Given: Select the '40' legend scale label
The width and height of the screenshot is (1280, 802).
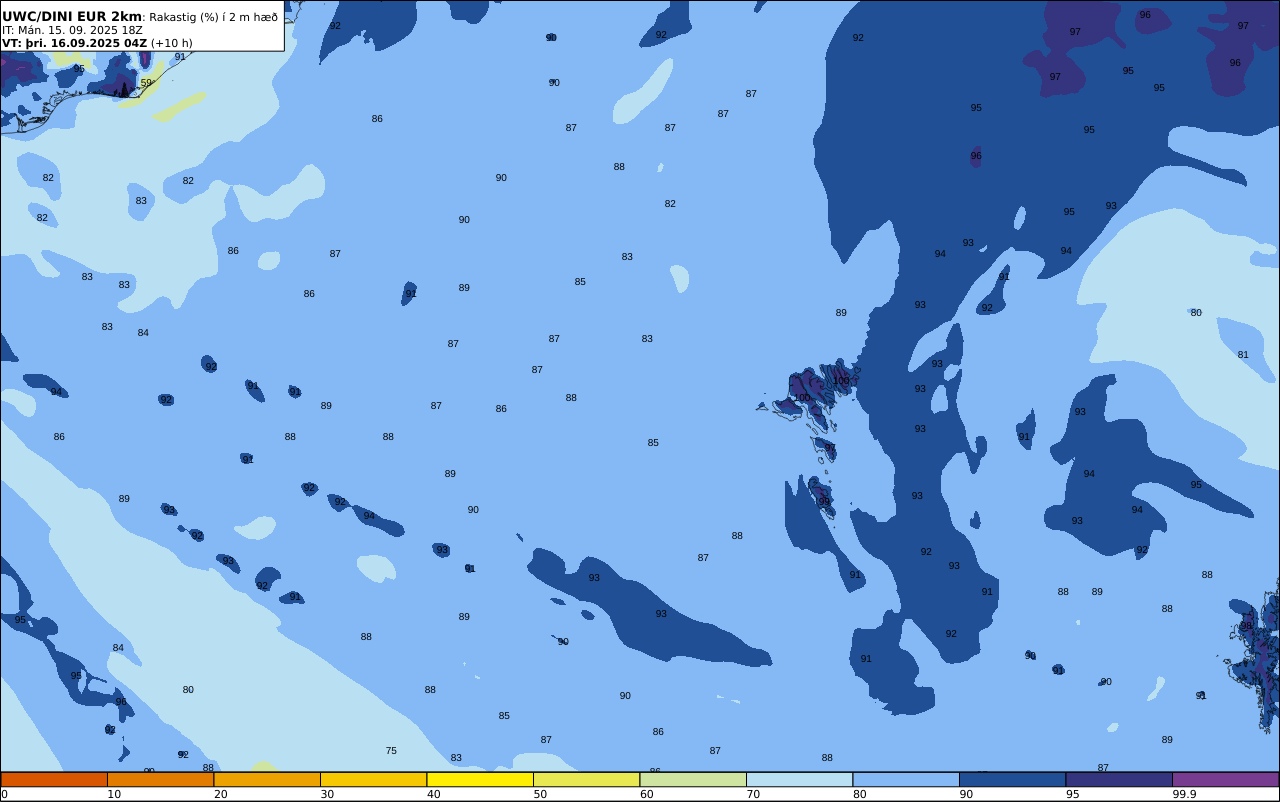Looking at the screenshot, I should tap(433, 794).
